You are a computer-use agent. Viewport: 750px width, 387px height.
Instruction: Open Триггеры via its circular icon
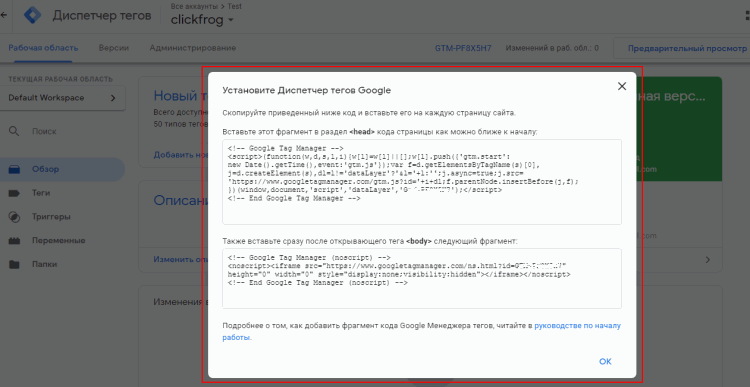pos(14,217)
